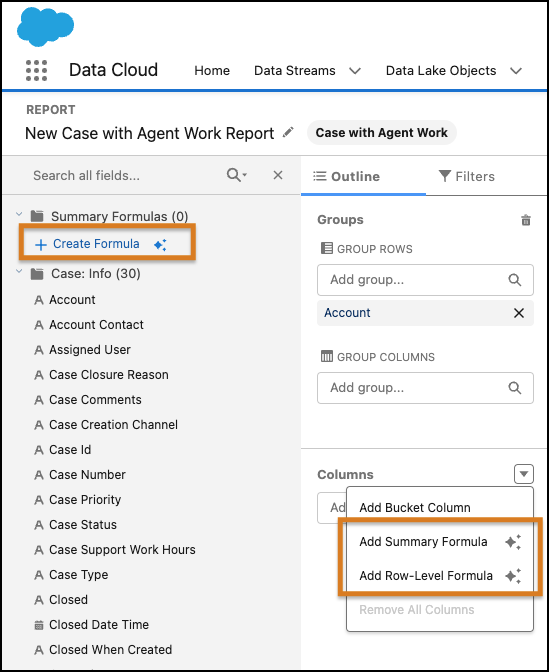Screen dimensions: 549x672
Task: Open the Data Streams tab
Action: pos(295,70)
